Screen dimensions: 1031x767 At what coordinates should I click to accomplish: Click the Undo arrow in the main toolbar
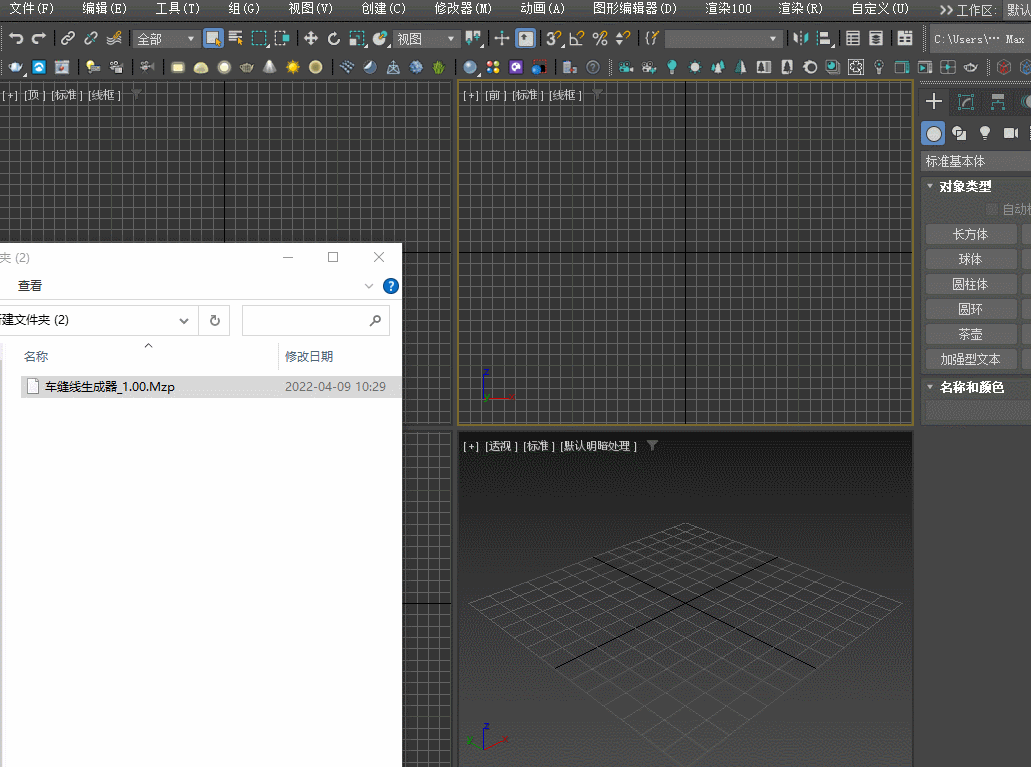click(16, 39)
